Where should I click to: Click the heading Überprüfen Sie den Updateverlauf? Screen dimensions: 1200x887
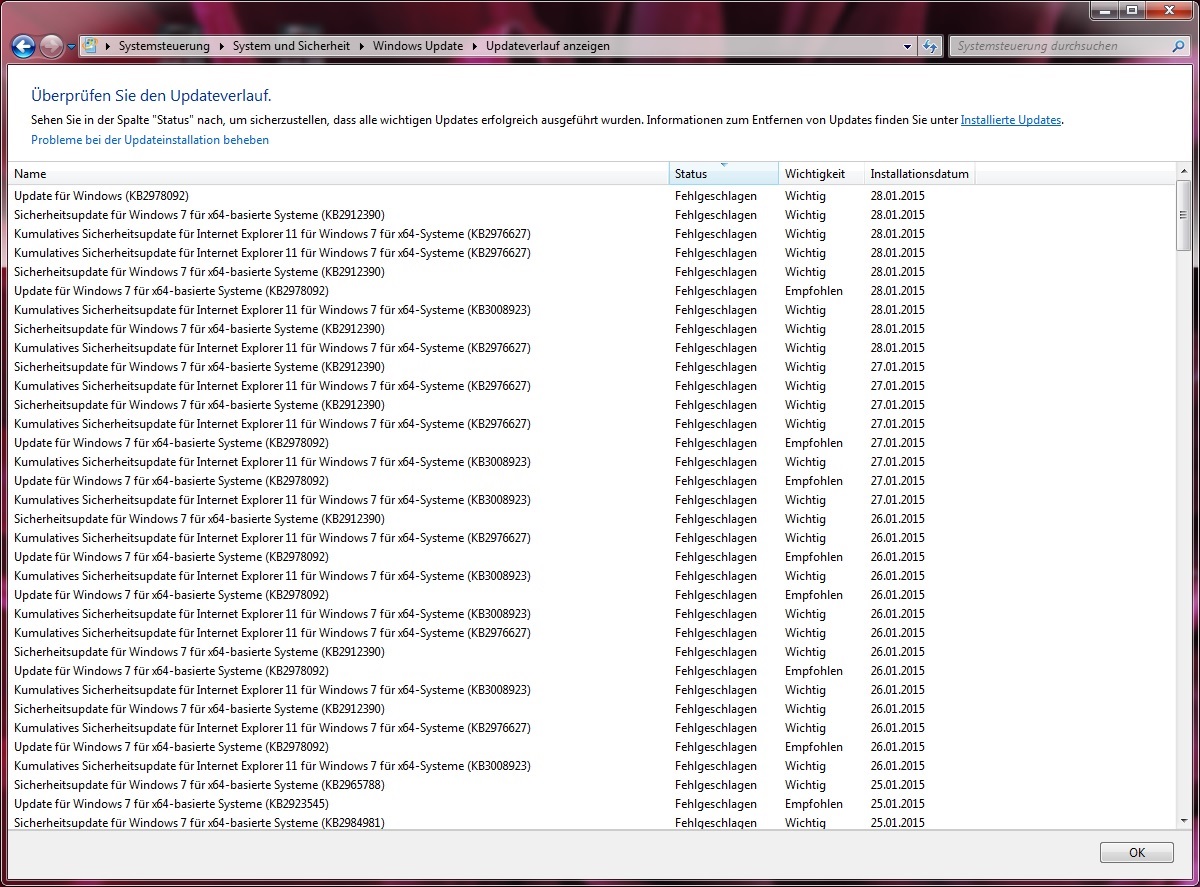[151, 96]
